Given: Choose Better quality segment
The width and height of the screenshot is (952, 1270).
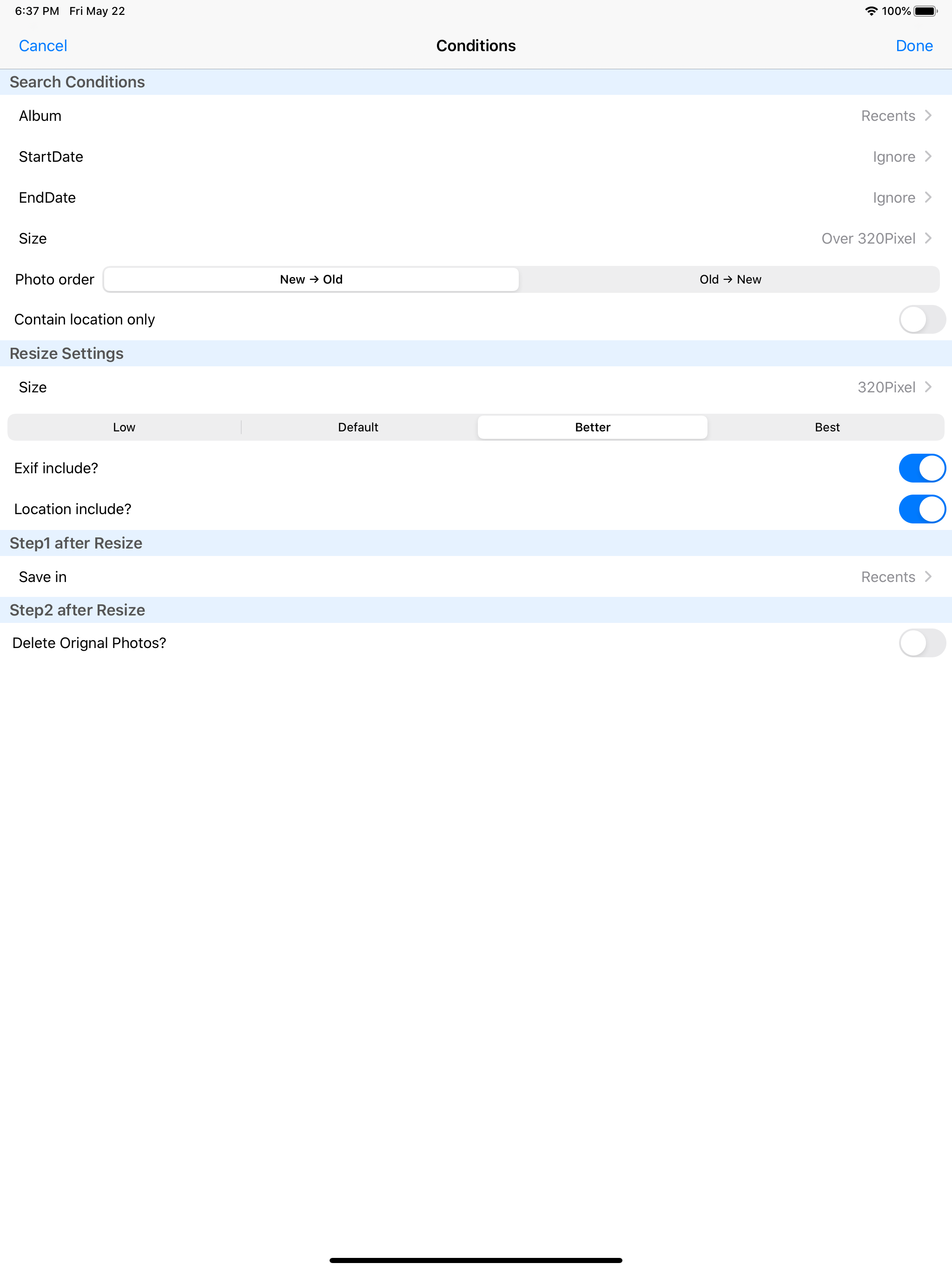Looking at the screenshot, I should point(592,427).
